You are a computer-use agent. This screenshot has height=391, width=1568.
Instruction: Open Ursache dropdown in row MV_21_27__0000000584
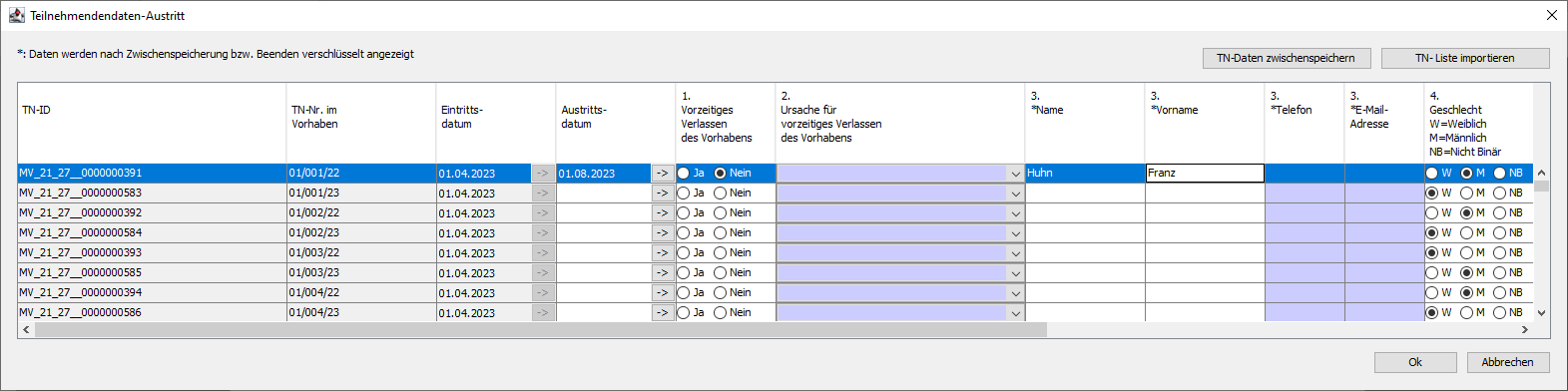pos(1015,233)
